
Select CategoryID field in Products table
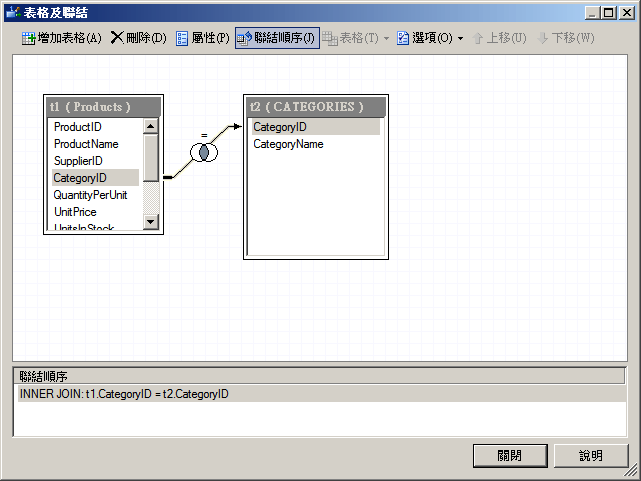click(80, 178)
